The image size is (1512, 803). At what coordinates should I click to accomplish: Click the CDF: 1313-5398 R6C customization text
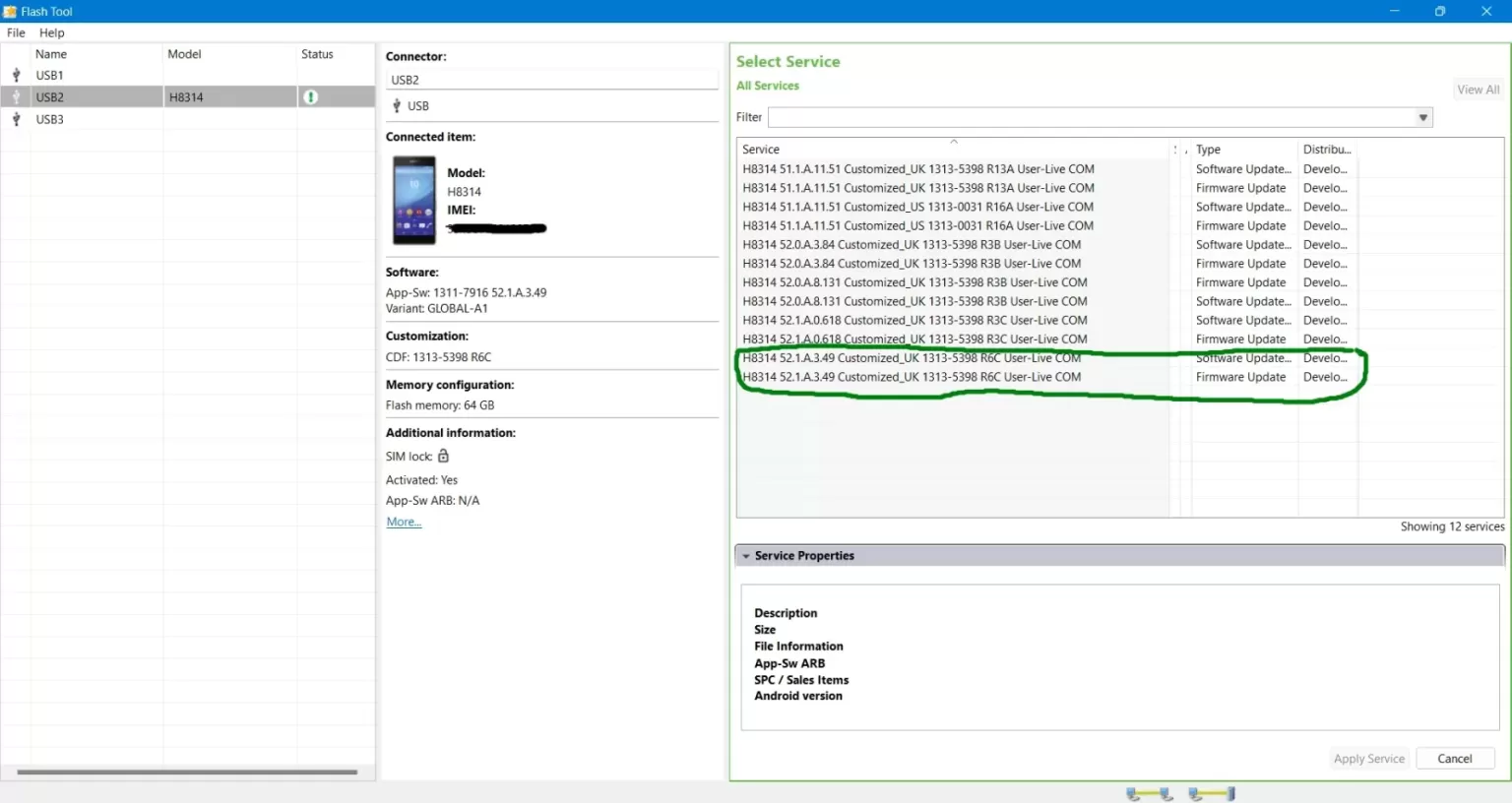pos(438,357)
